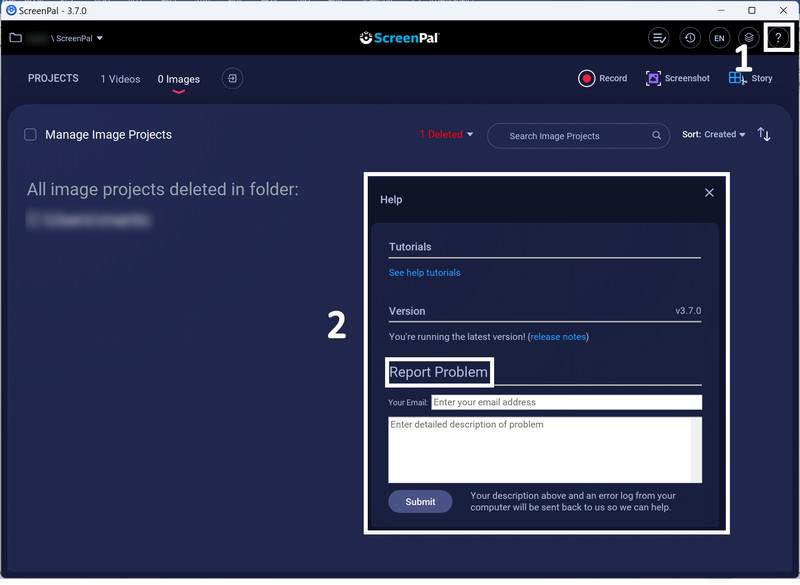This screenshot has width=800, height=585.
Task: Focus the Search Image Projects field
Action: (x=579, y=136)
